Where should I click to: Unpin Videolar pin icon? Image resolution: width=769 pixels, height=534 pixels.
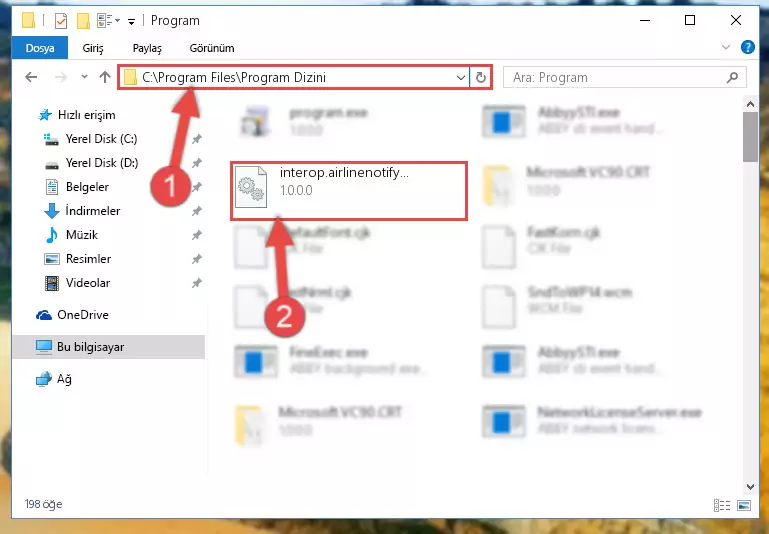[x=197, y=283]
